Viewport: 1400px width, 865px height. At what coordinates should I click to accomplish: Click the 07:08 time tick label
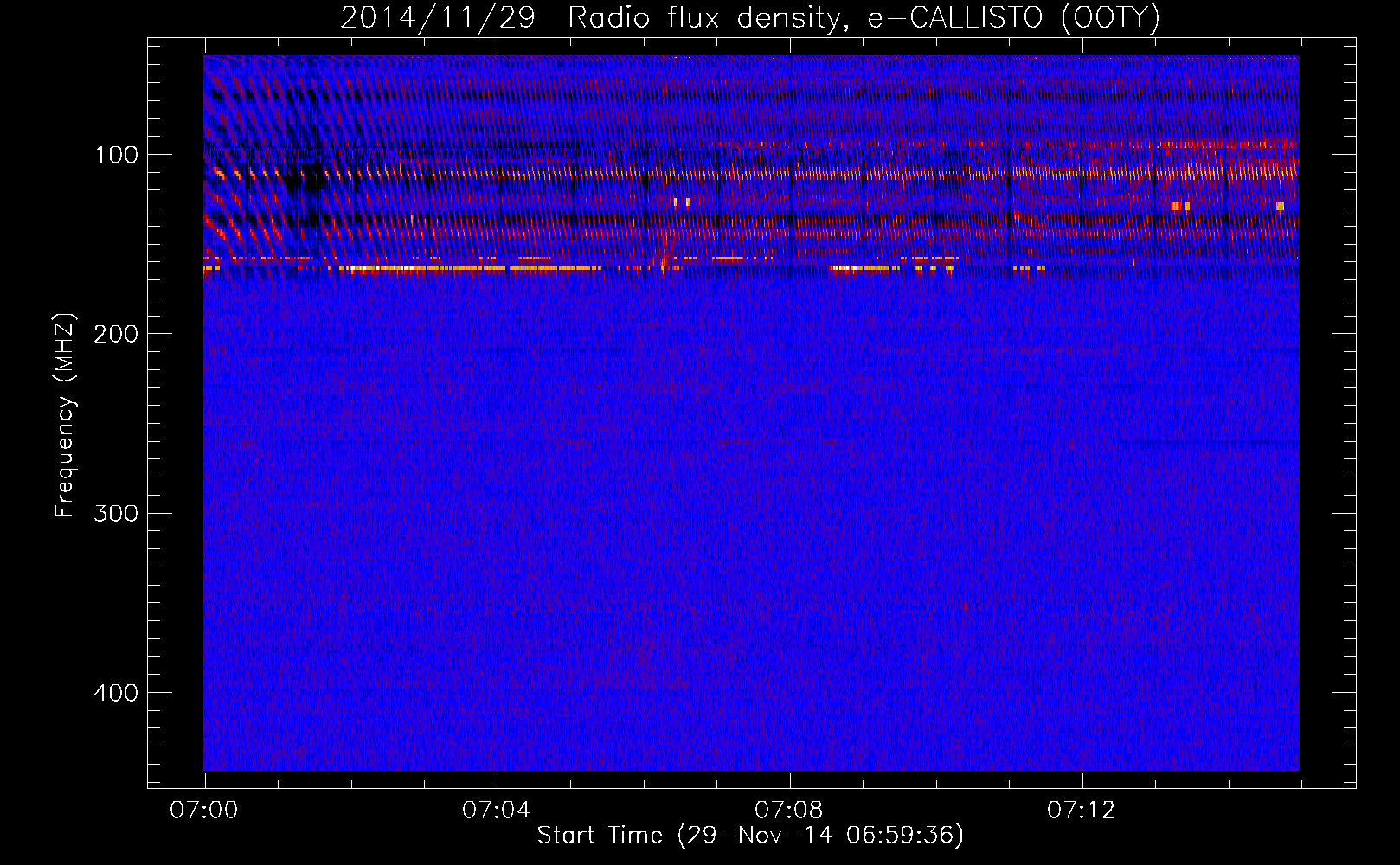[x=789, y=811]
